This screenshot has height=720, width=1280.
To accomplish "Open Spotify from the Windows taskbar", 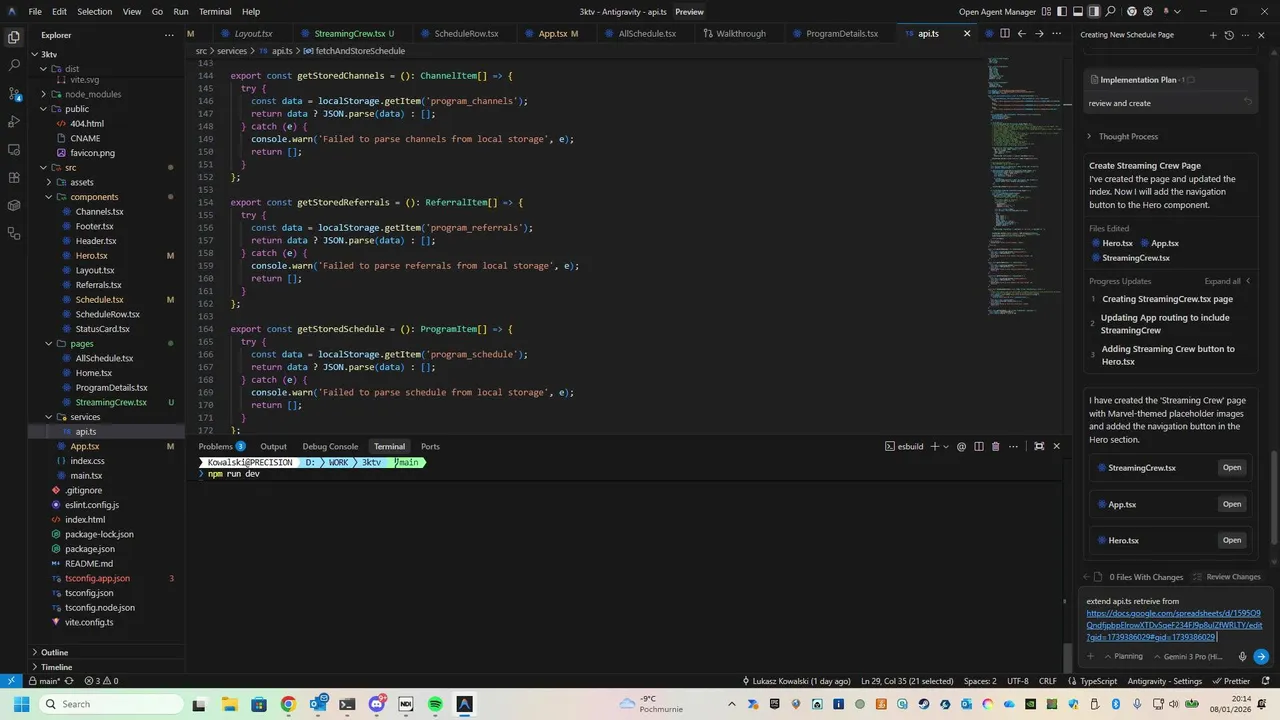I will [435, 704].
